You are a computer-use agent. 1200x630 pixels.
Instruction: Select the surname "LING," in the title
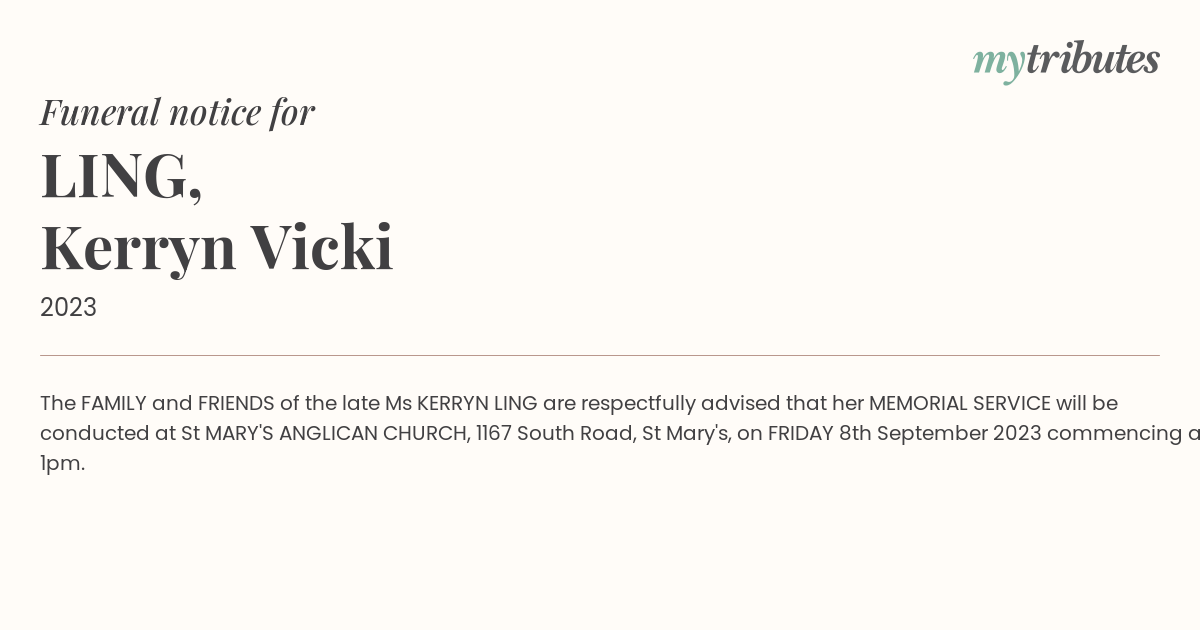coord(121,176)
